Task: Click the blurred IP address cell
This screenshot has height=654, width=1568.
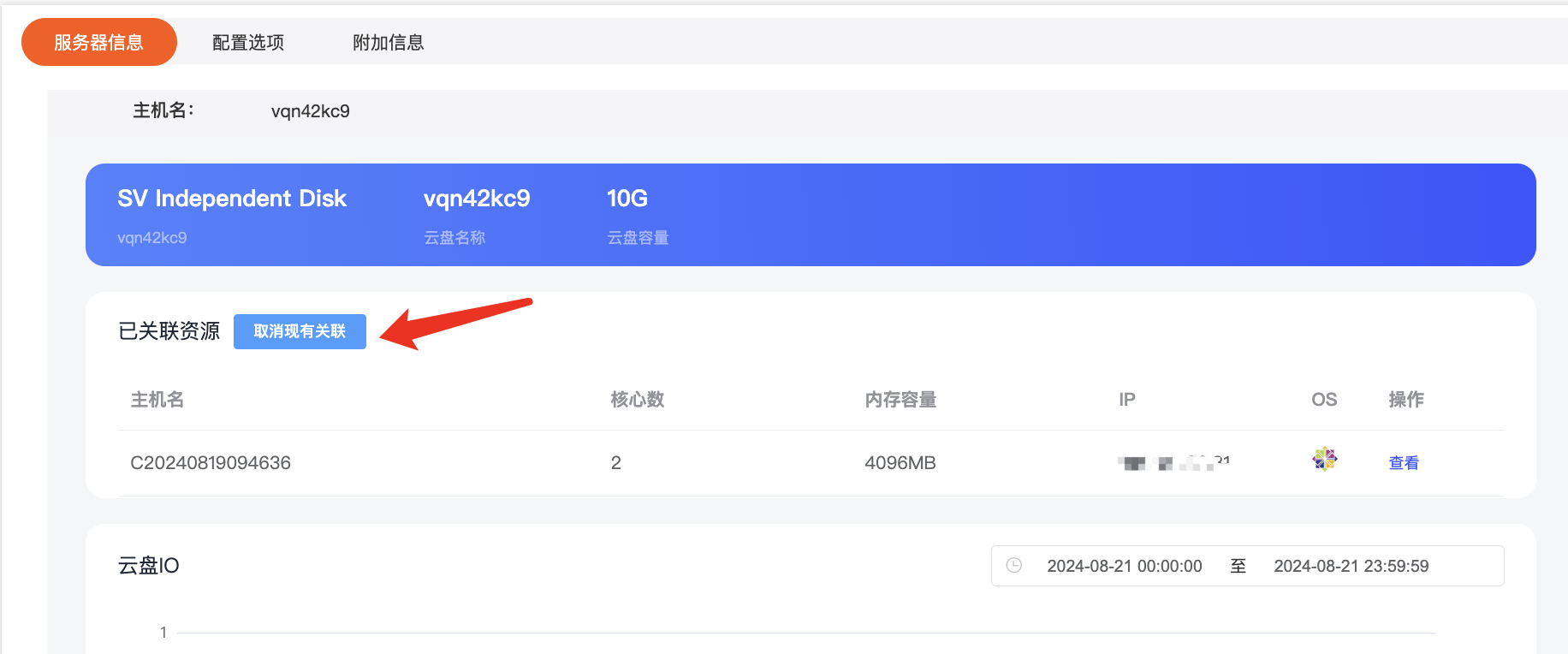Action: coord(1173,463)
